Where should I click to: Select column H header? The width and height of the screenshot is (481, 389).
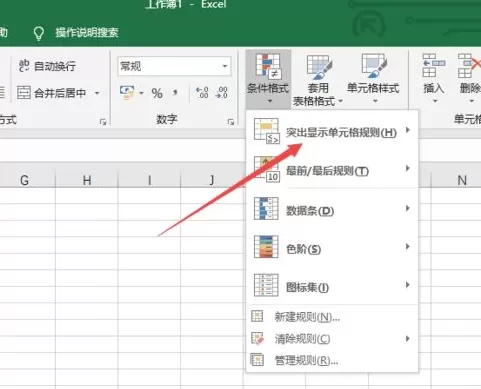pyautogui.click(x=87, y=180)
